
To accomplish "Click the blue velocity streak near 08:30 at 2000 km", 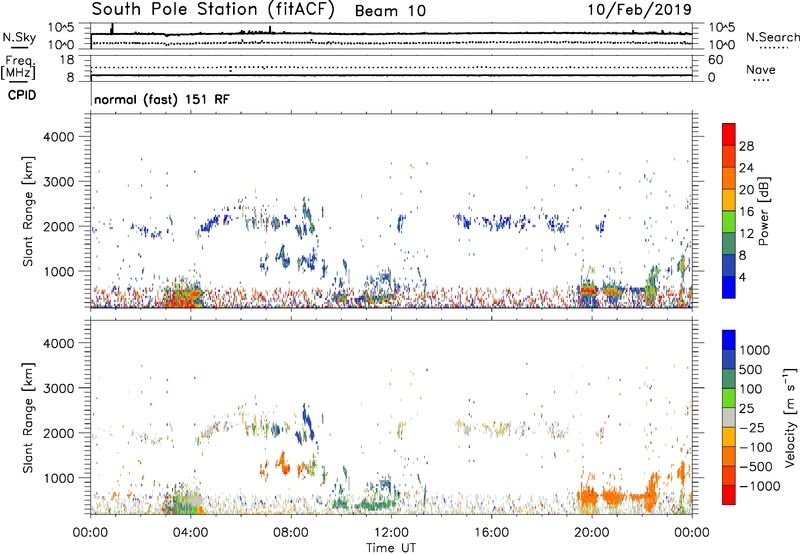I will tap(306, 423).
